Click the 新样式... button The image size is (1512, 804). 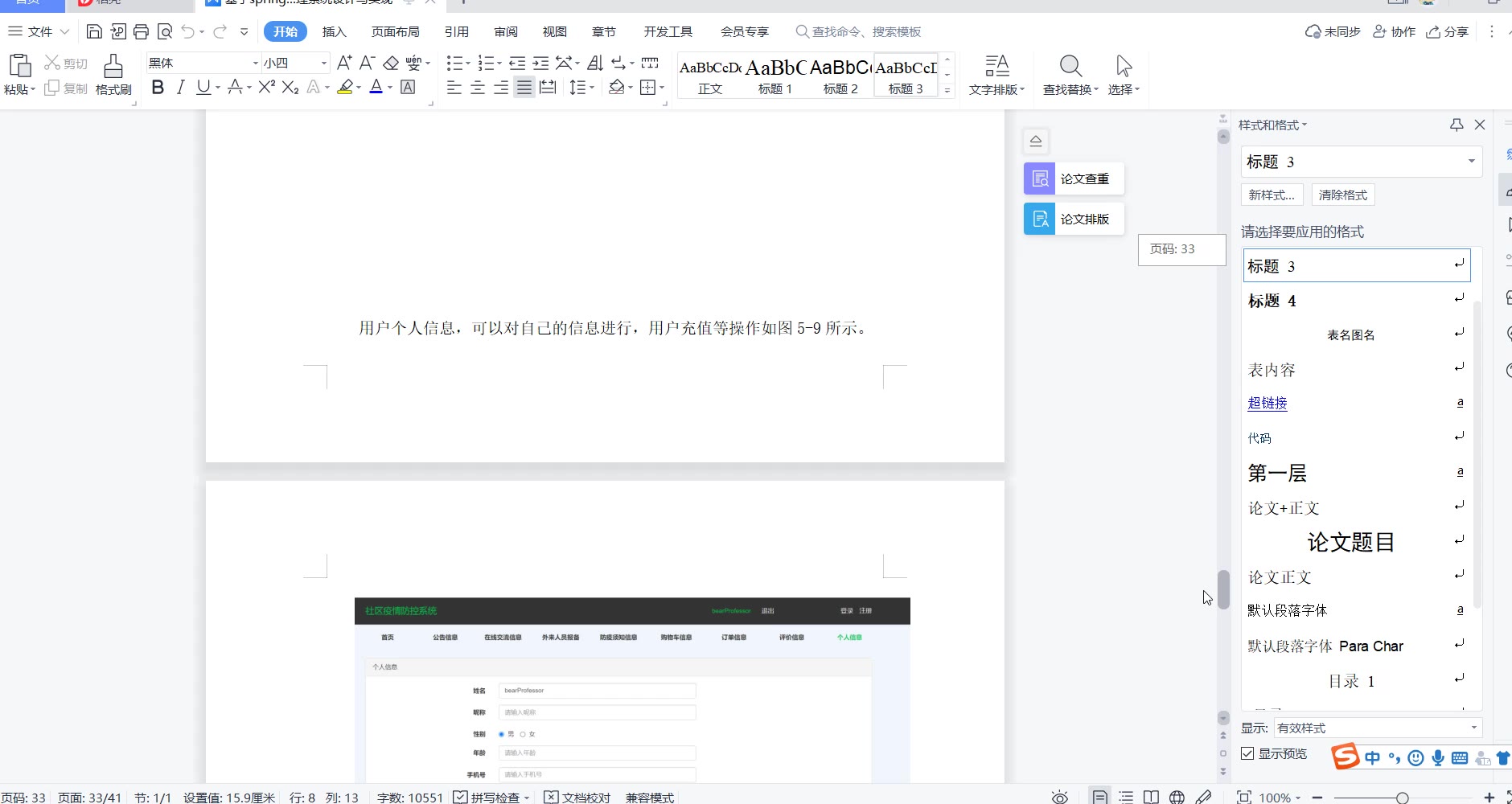point(1271,195)
